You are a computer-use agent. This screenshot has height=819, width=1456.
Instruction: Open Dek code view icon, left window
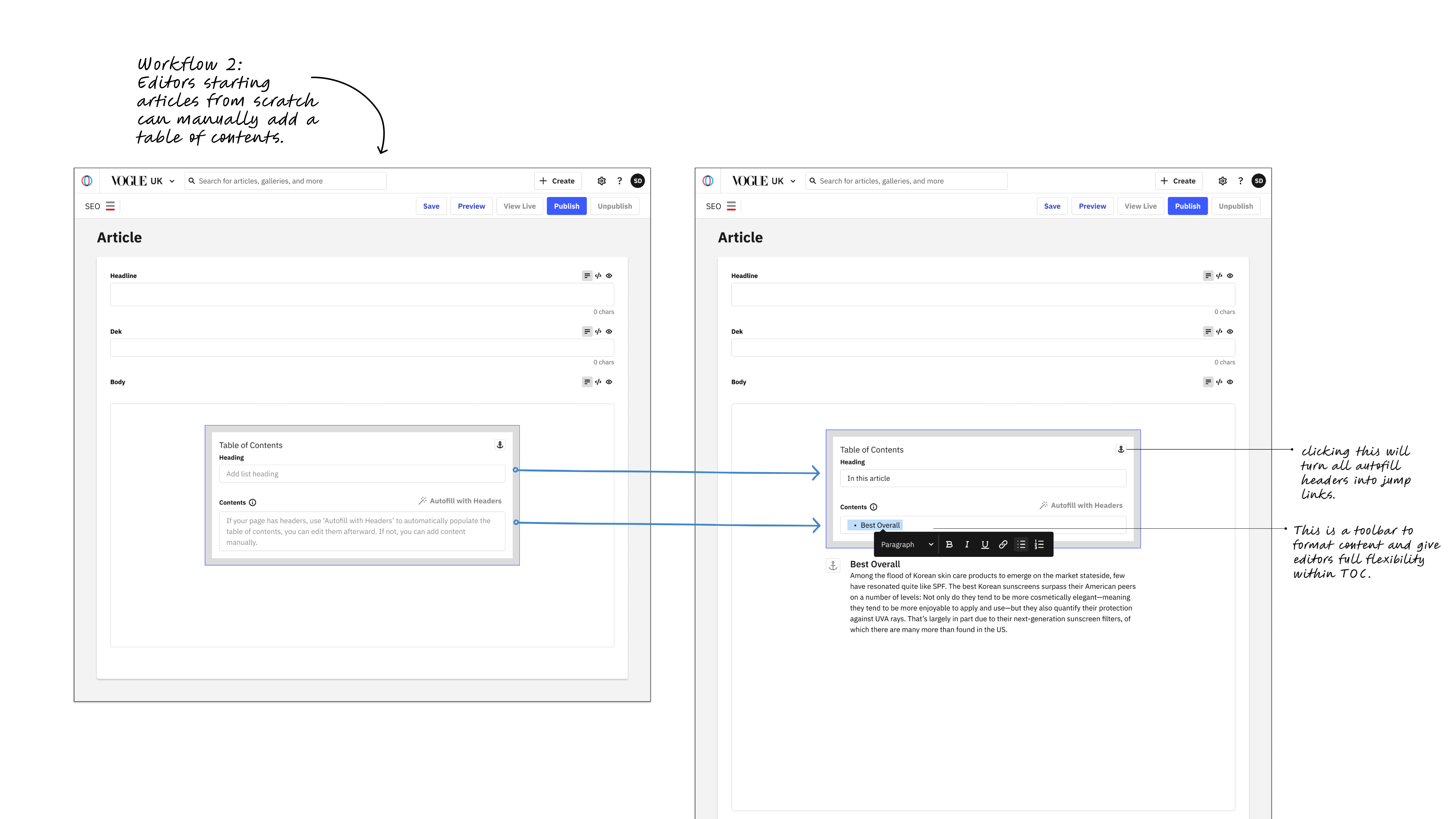598,332
